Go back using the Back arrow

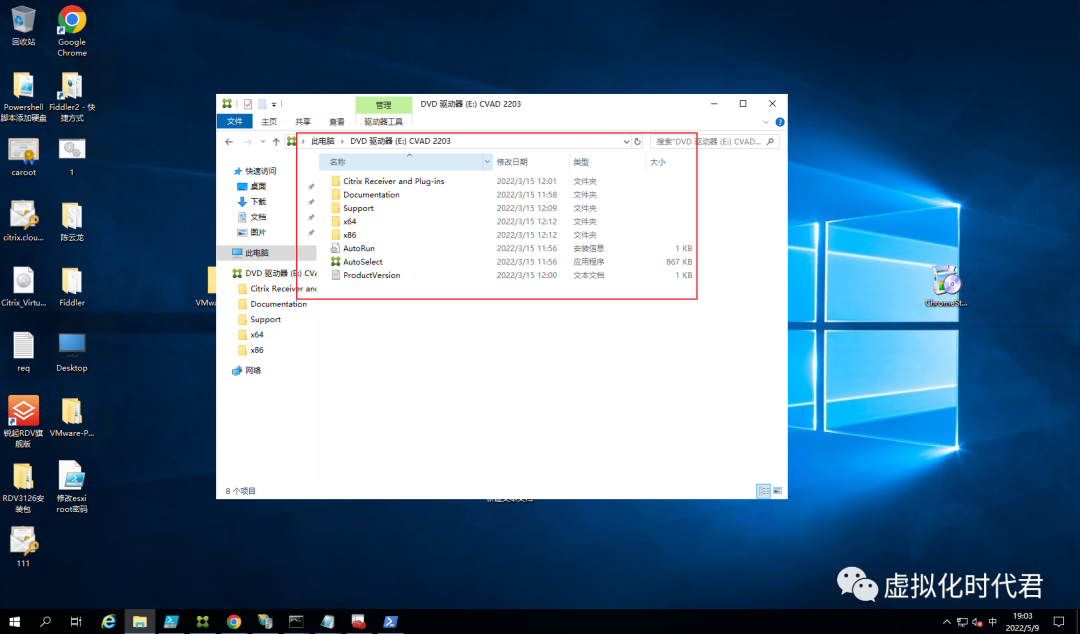point(229,141)
